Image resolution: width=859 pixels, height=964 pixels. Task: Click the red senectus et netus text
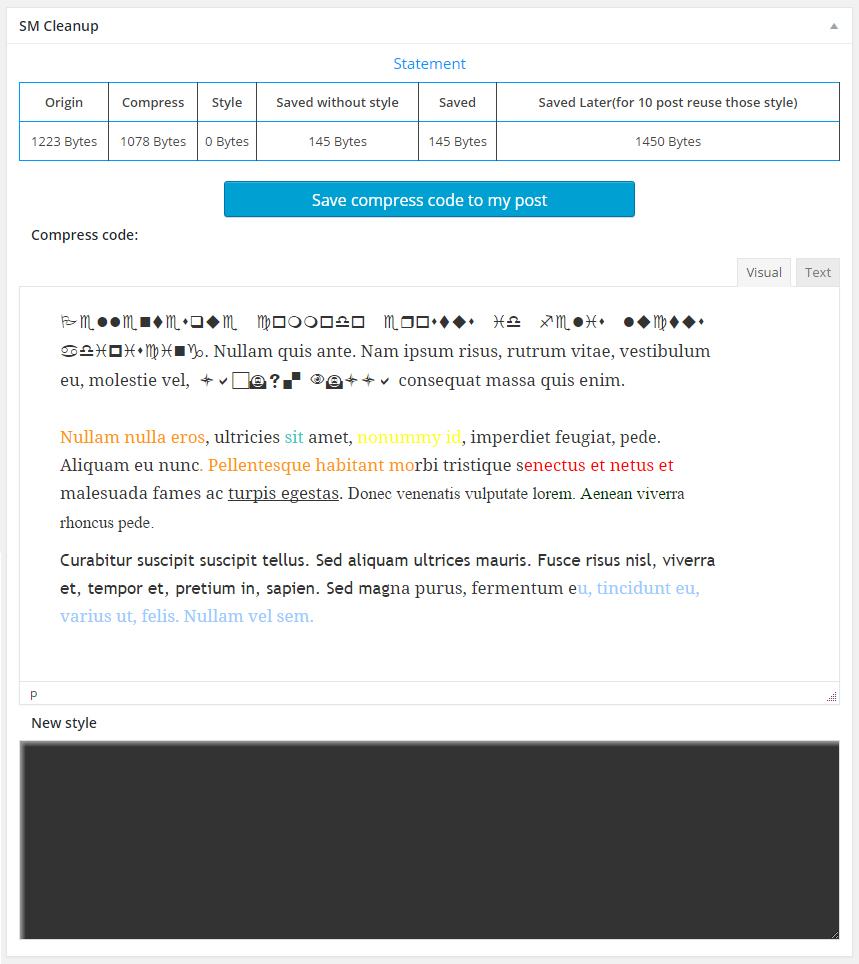tap(595, 465)
